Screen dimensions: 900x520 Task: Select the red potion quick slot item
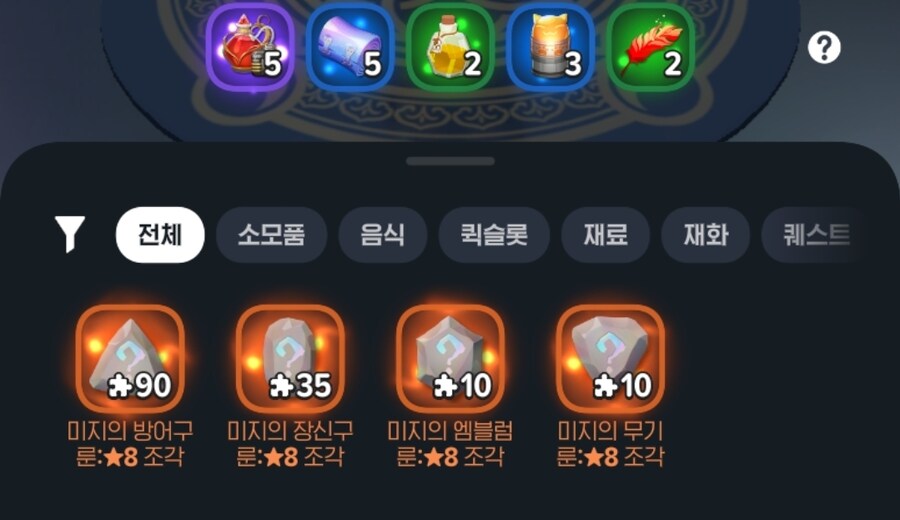pyautogui.click(x=250, y=46)
